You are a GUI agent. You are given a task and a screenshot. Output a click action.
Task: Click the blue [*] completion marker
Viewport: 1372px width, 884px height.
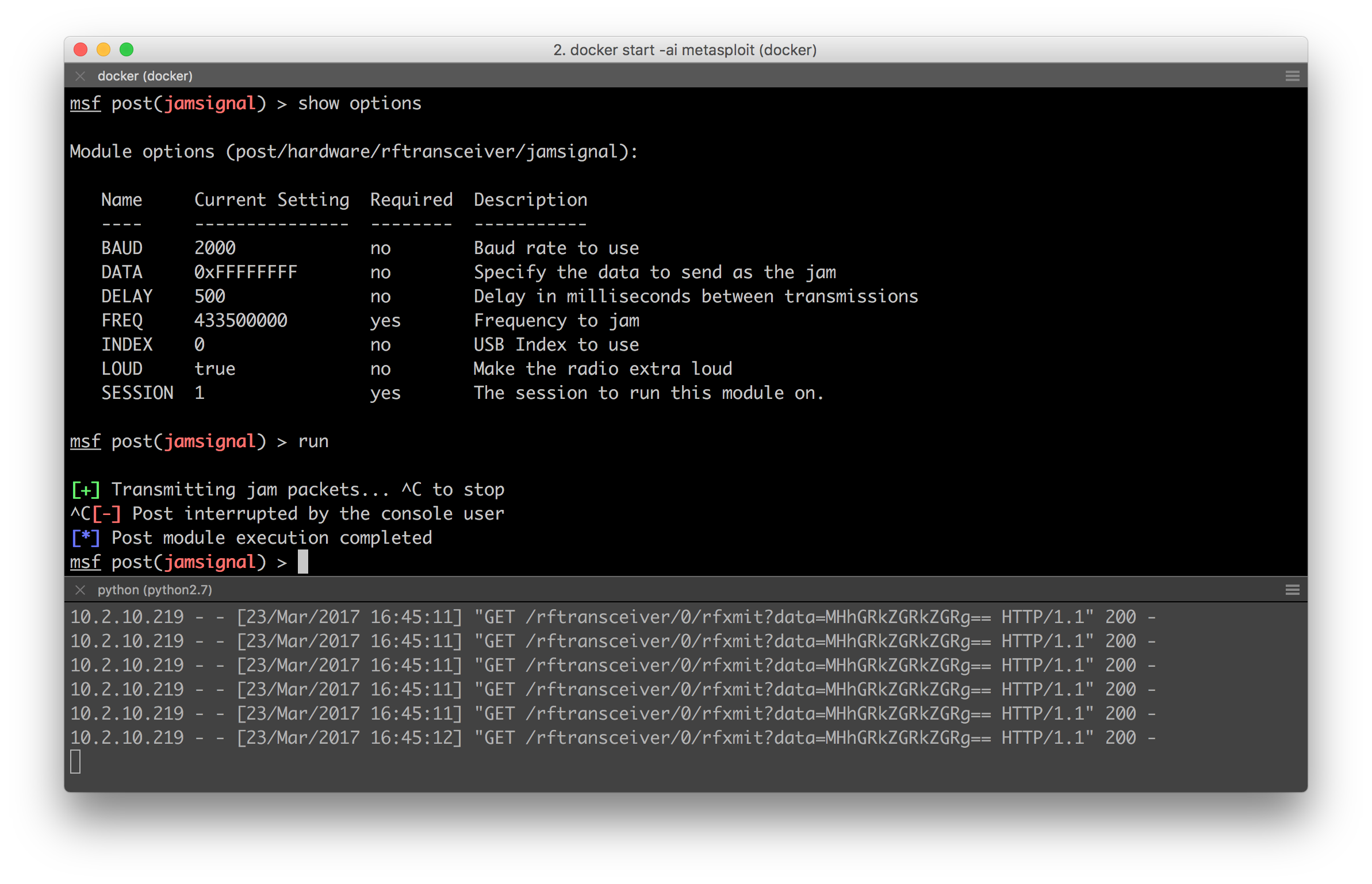(x=86, y=538)
